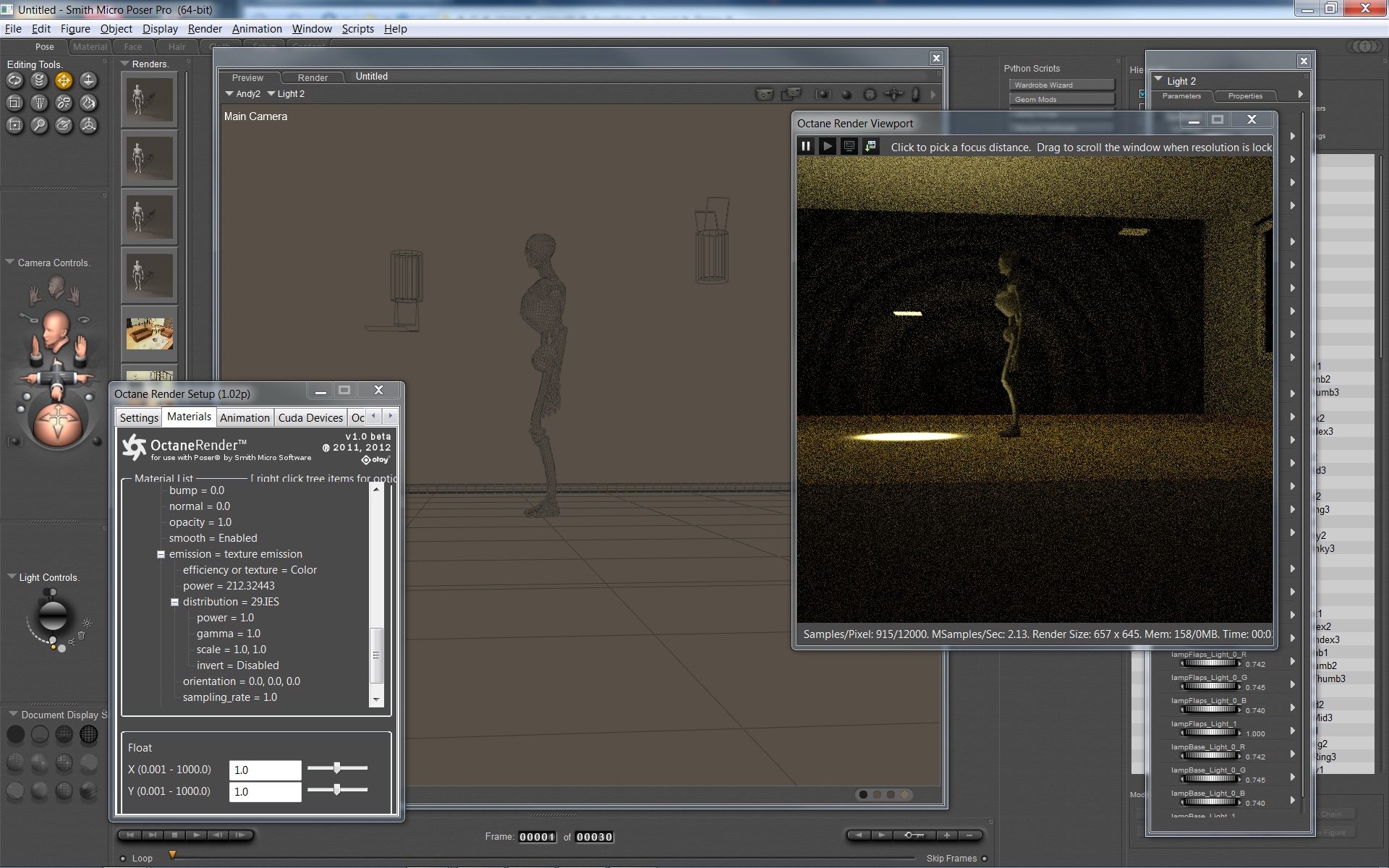Select the paint bucket Color tool

[x=88, y=103]
